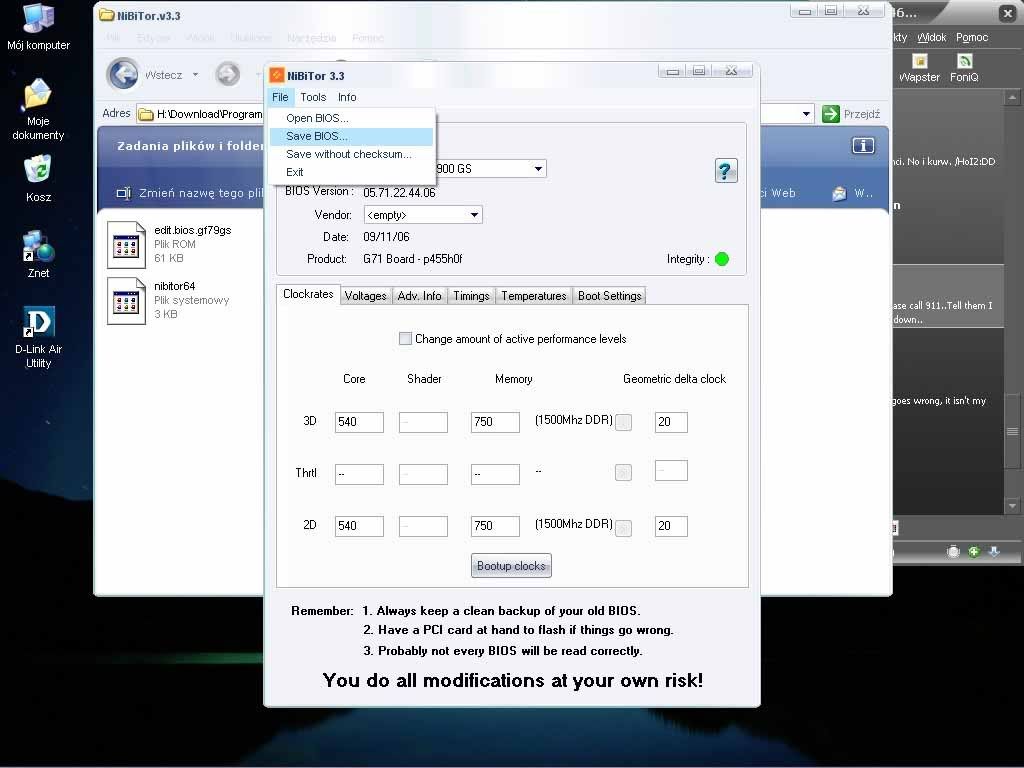This screenshot has width=1024, height=768.
Task: Click the 2D Shader clock field
Action: click(423, 526)
